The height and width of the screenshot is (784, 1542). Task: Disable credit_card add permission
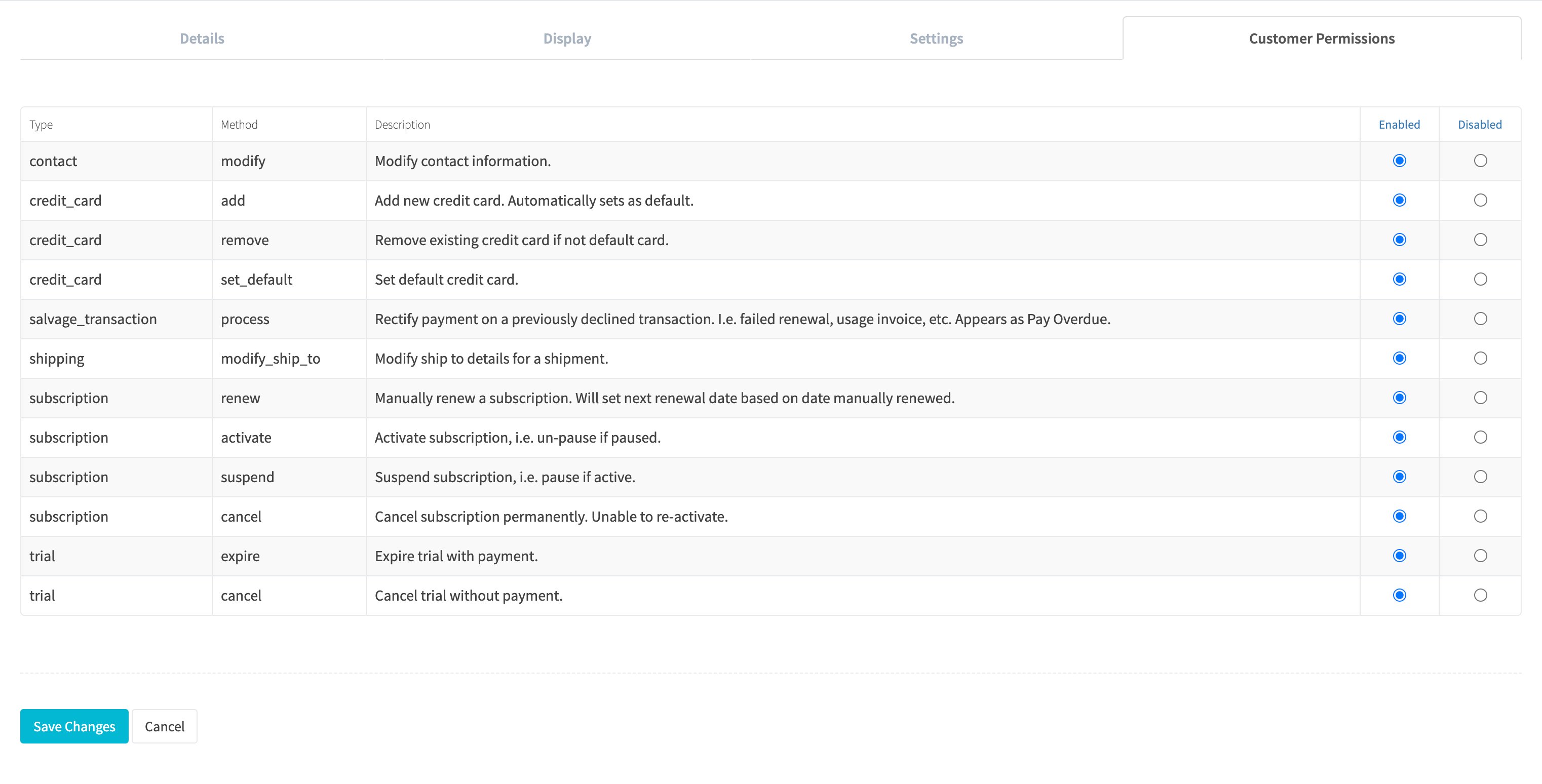click(1480, 200)
